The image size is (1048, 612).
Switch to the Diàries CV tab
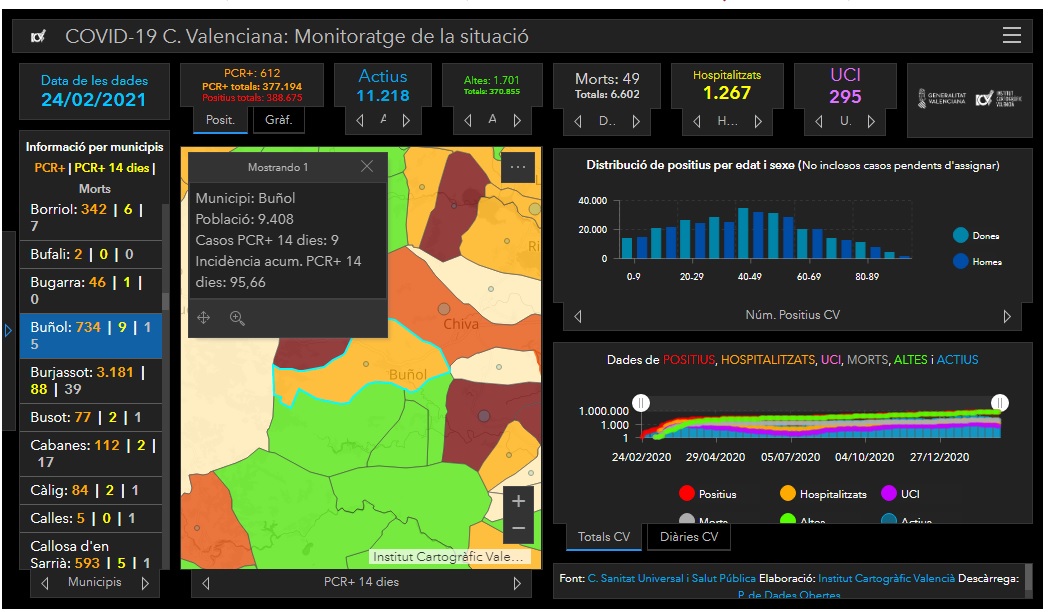click(x=689, y=537)
